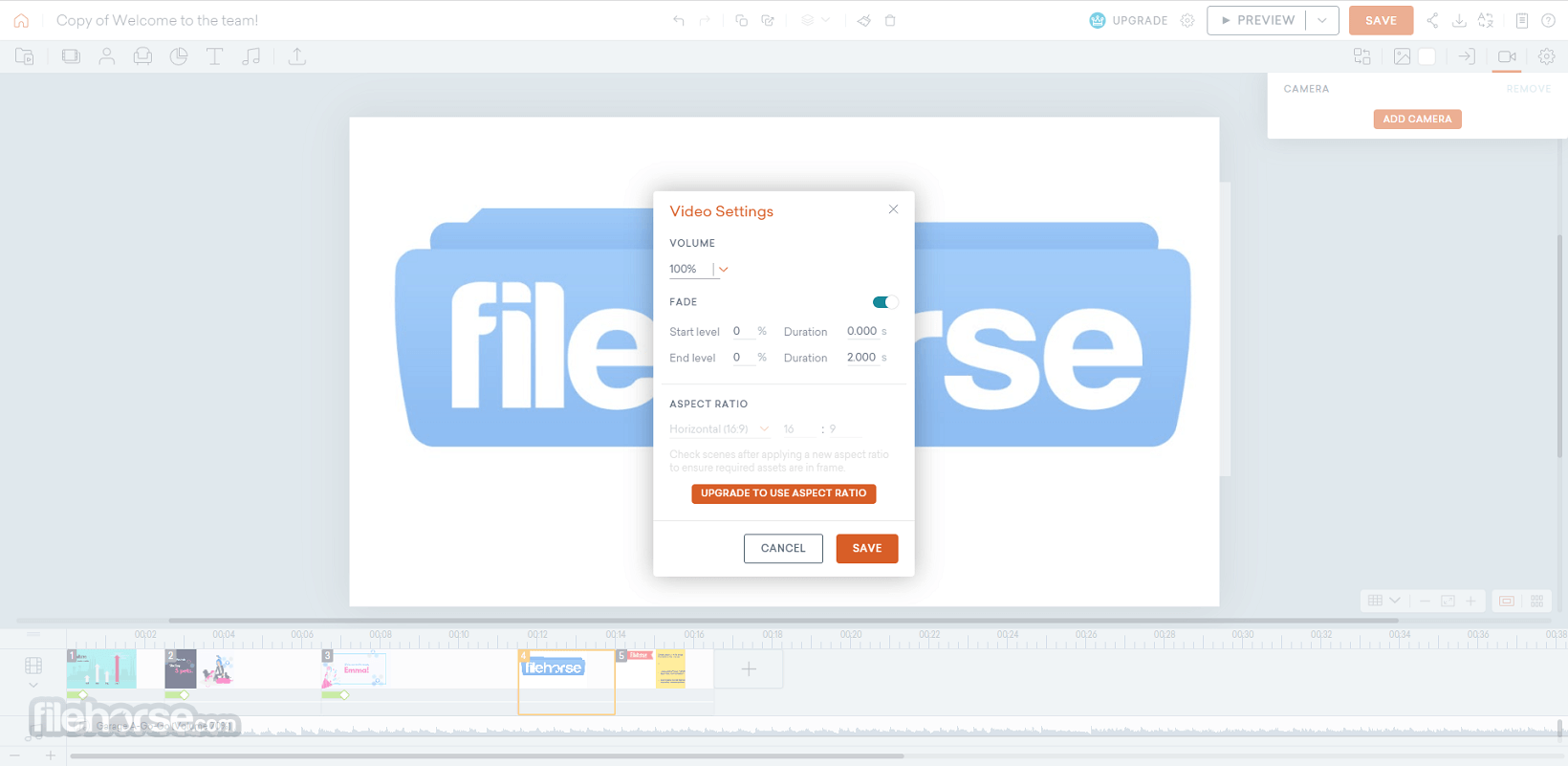Open the Preview options dropdown arrow
The width and height of the screenshot is (1568, 766).
(x=1322, y=20)
